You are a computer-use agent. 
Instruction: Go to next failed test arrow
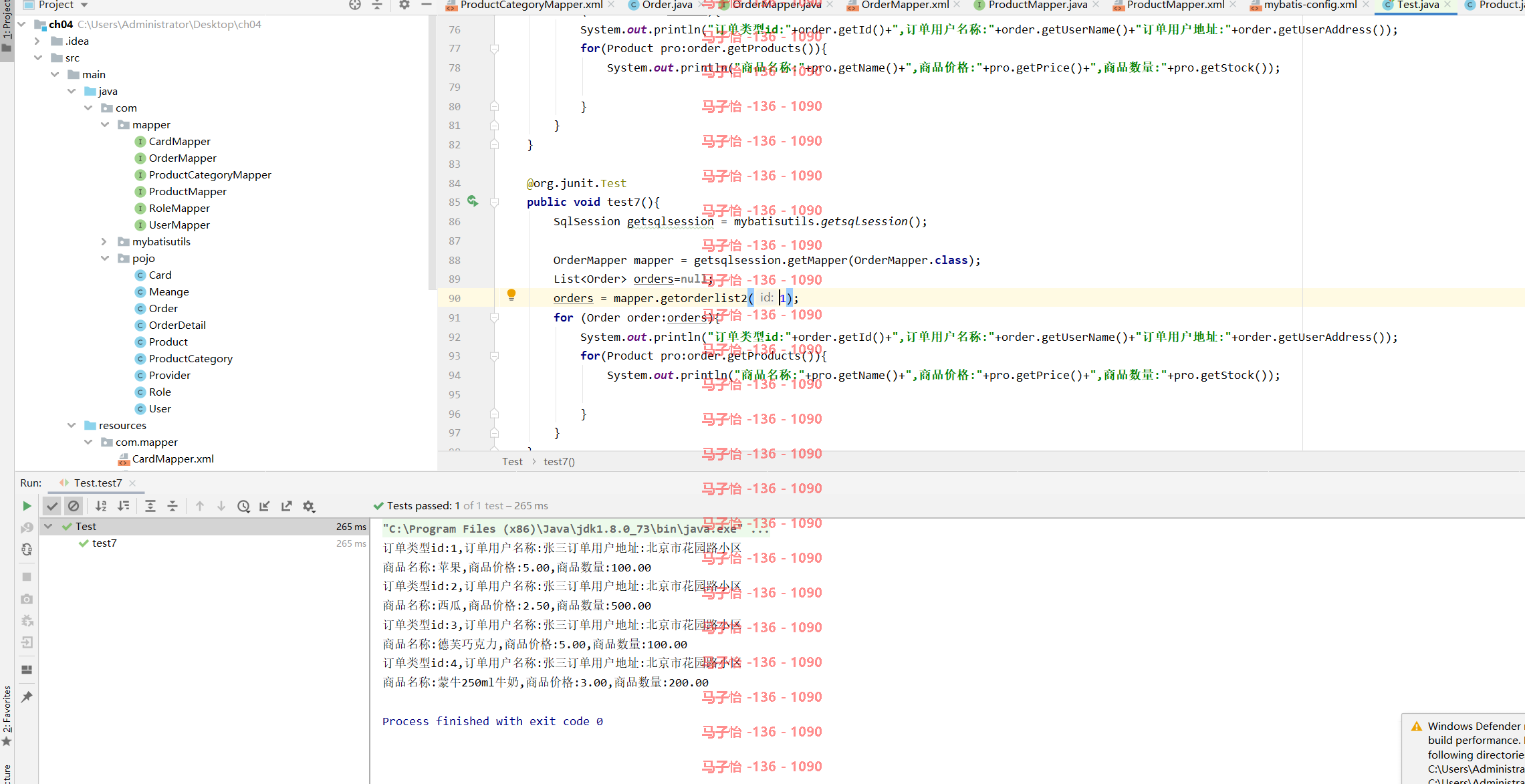(221, 506)
